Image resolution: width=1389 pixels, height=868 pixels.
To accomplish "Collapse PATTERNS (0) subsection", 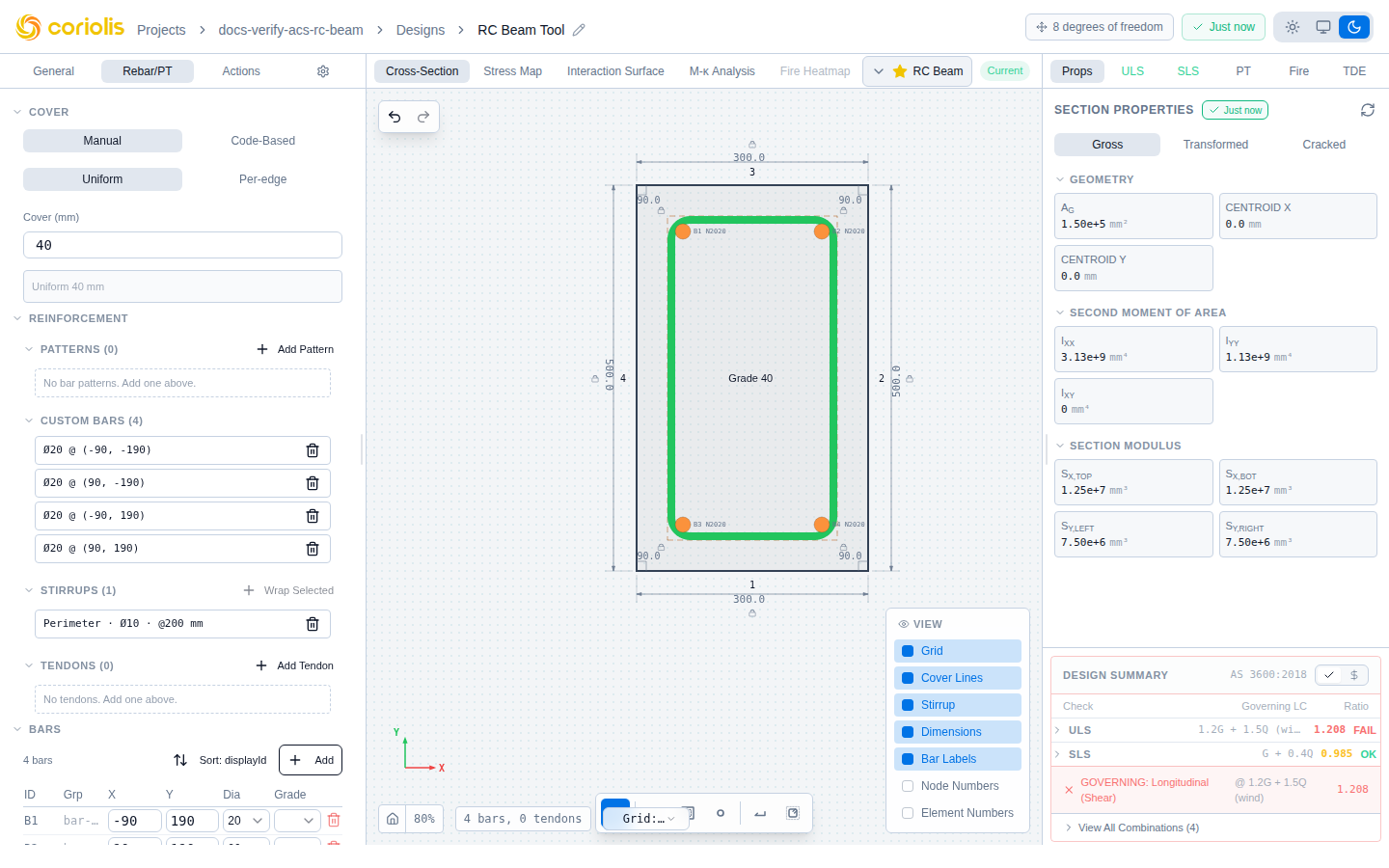I will 29,349.
